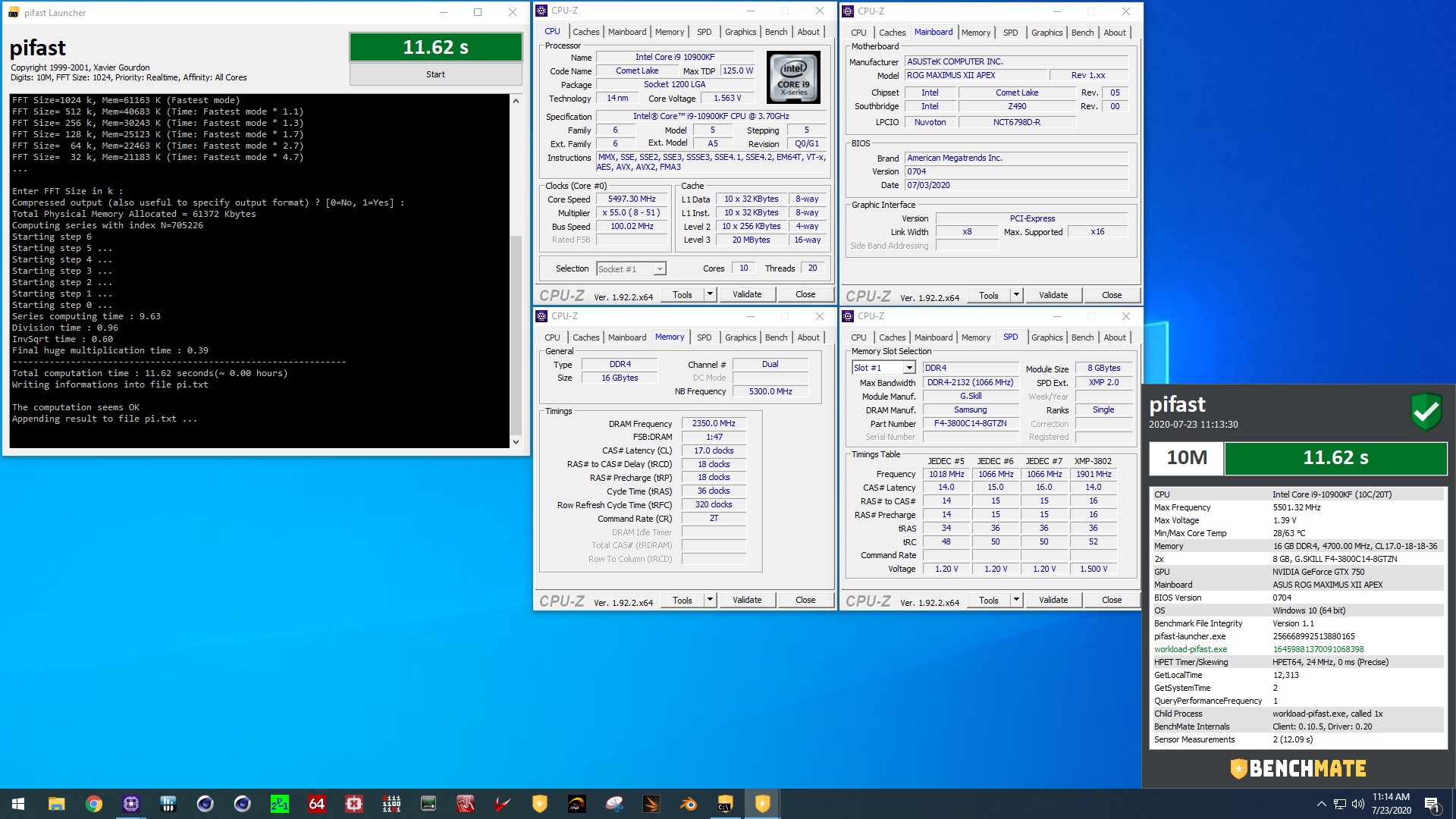Open Memory tab in the CPU-Z SPD window
This screenshot has width=1456, height=819.
[976, 337]
